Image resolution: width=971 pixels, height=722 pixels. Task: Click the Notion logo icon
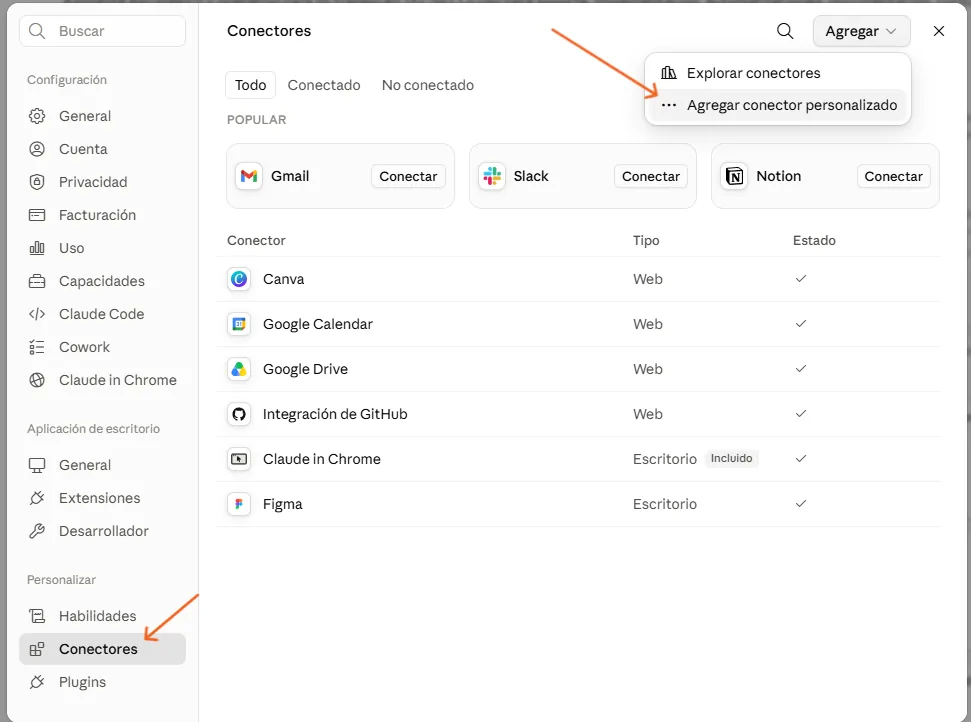(x=734, y=176)
